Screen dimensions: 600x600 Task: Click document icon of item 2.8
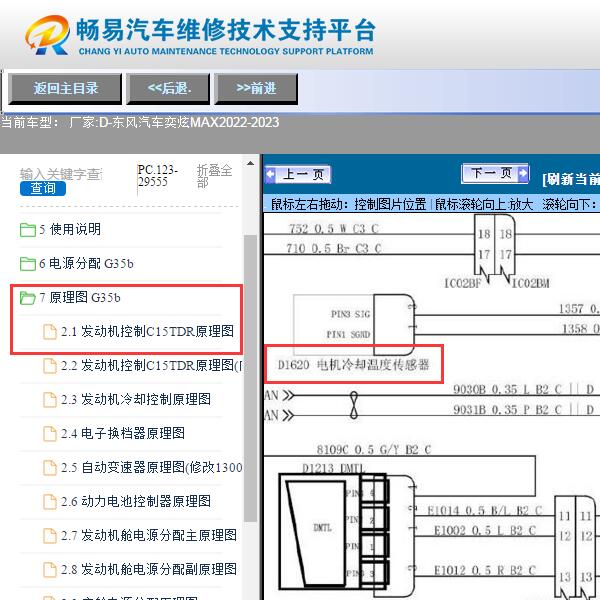50,570
